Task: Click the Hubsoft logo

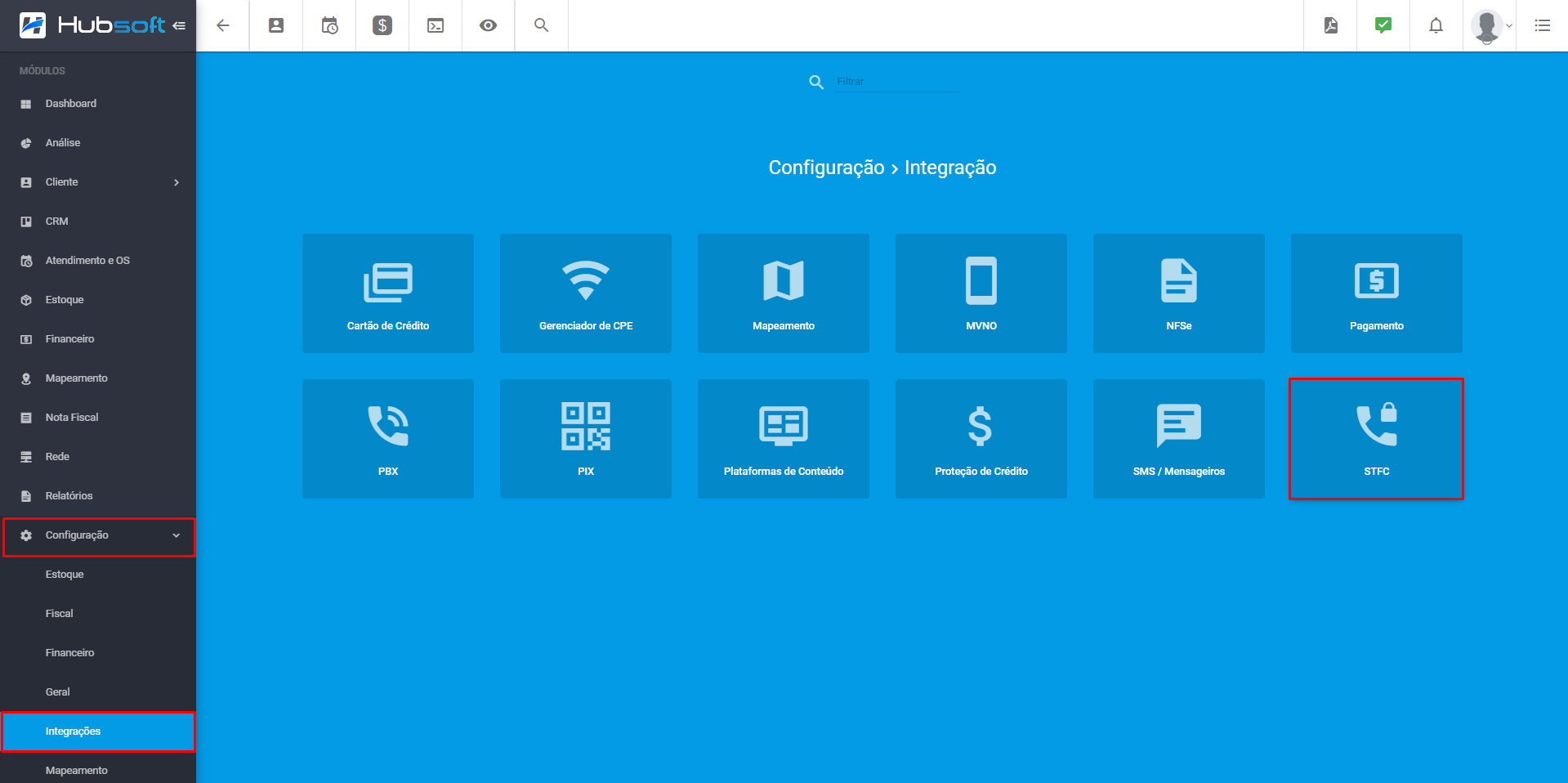Action: pyautogui.click(x=92, y=25)
